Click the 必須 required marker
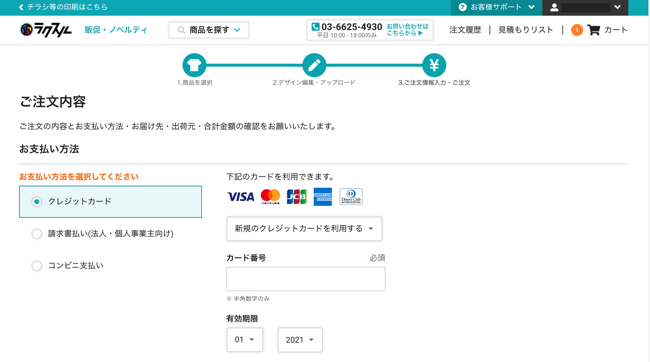The height and width of the screenshot is (362, 650). point(377,258)
